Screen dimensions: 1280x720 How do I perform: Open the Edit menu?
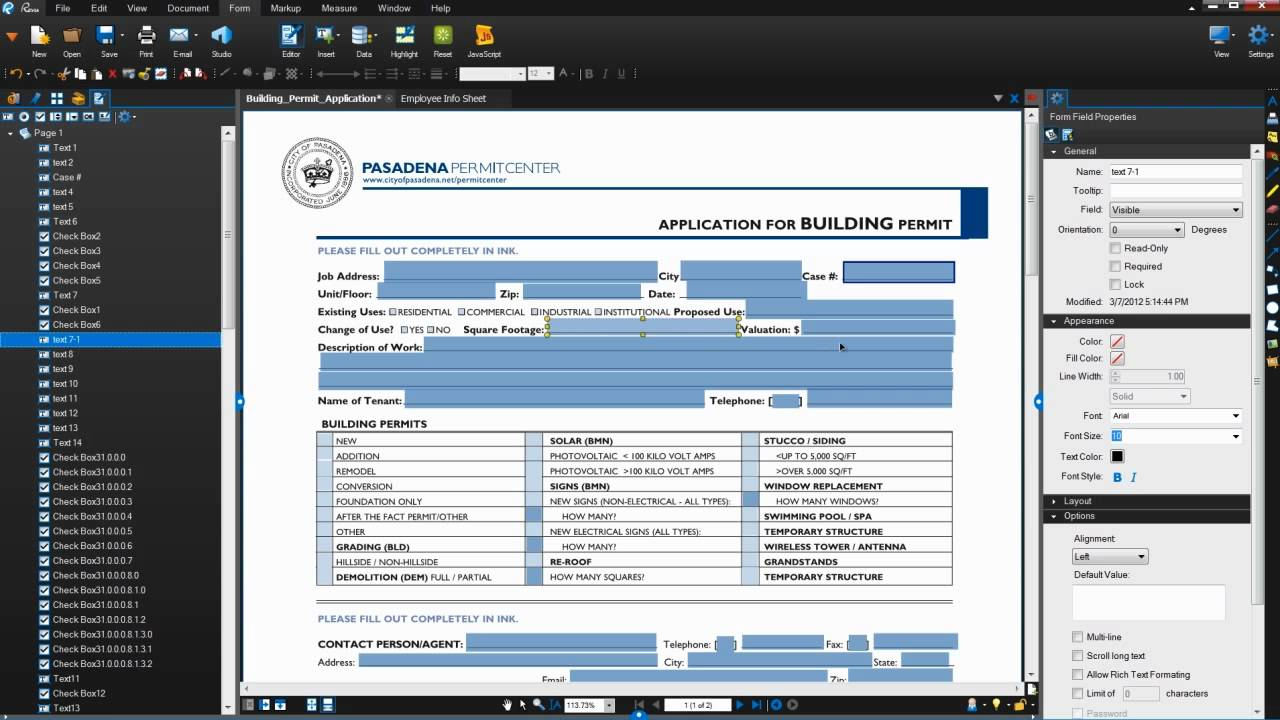tap(99, 8)
